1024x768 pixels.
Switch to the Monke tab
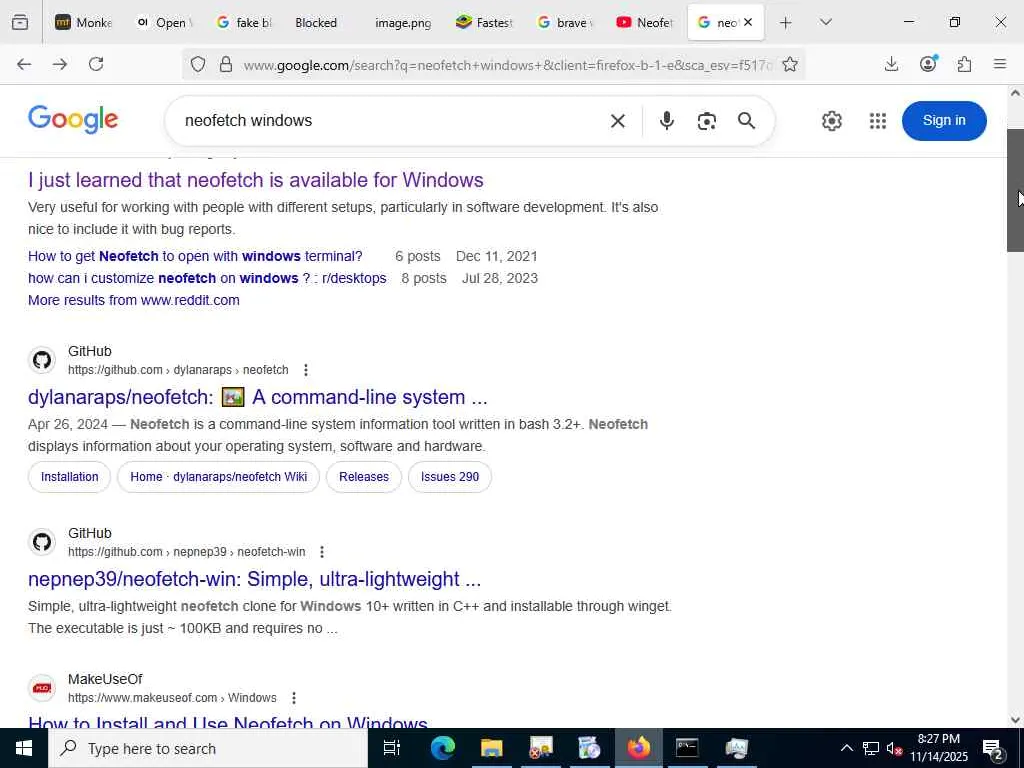83,22
